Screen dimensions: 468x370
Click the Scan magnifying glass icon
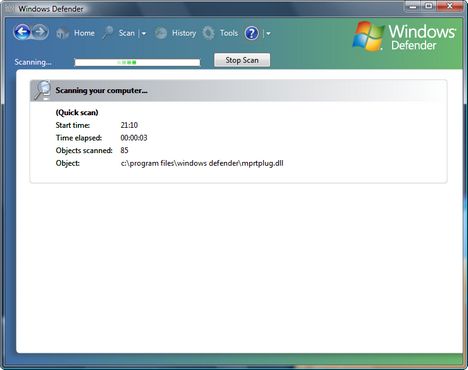(x=108, y=33)
